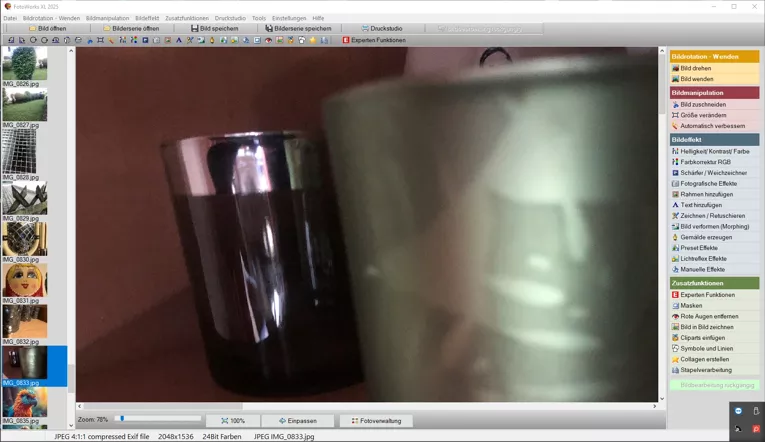
Task: Choose Rote Augen entfernen tool
Action: (x=709, y=316)
